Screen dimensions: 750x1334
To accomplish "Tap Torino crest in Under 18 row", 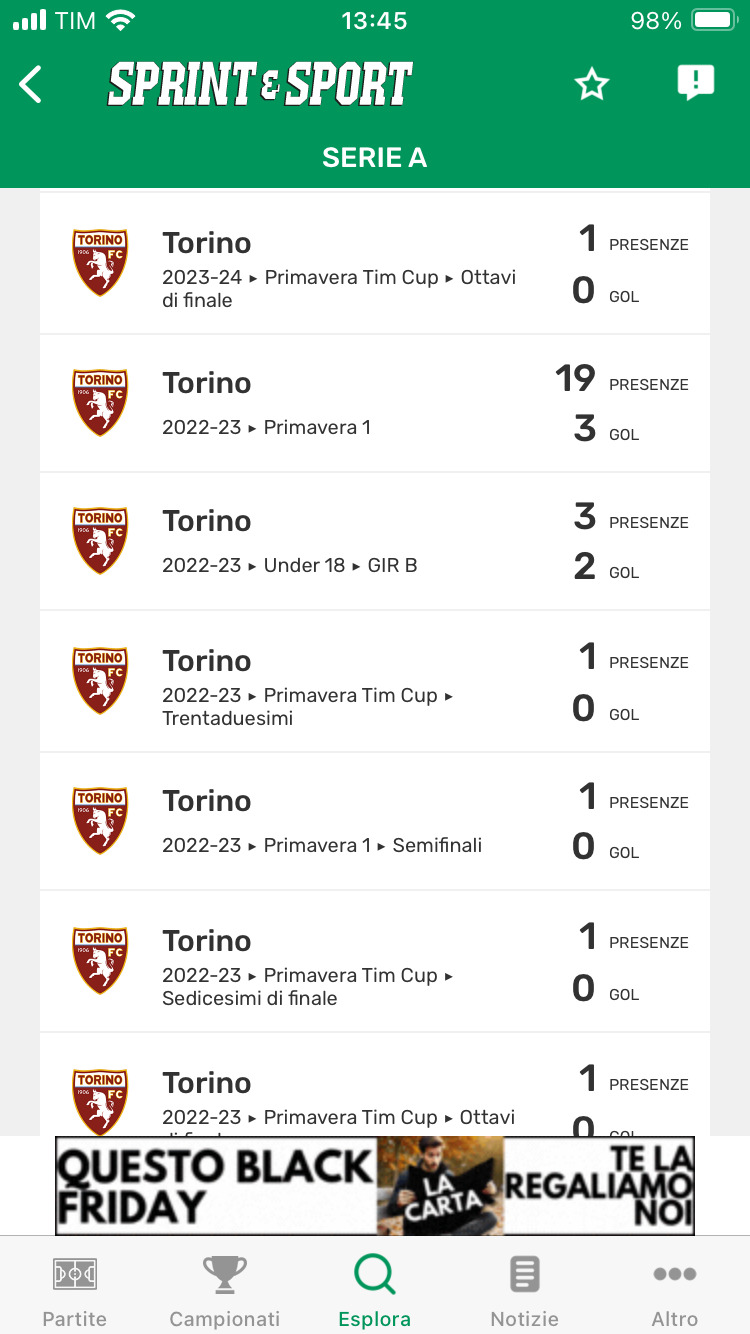I will pos(100,541).
